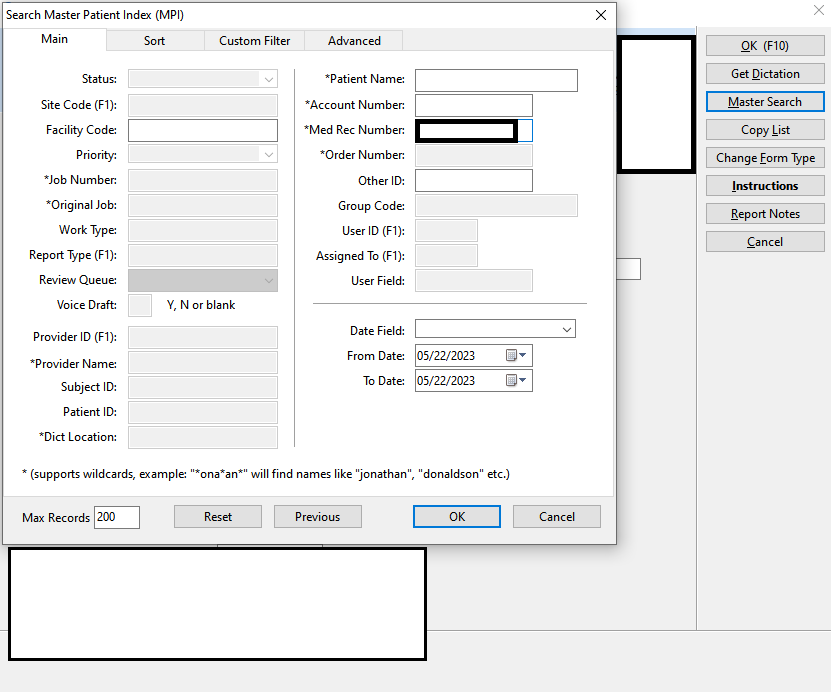Click the Get Dictation button
This screenshot has width=831, height=692.
click(765, 74)
